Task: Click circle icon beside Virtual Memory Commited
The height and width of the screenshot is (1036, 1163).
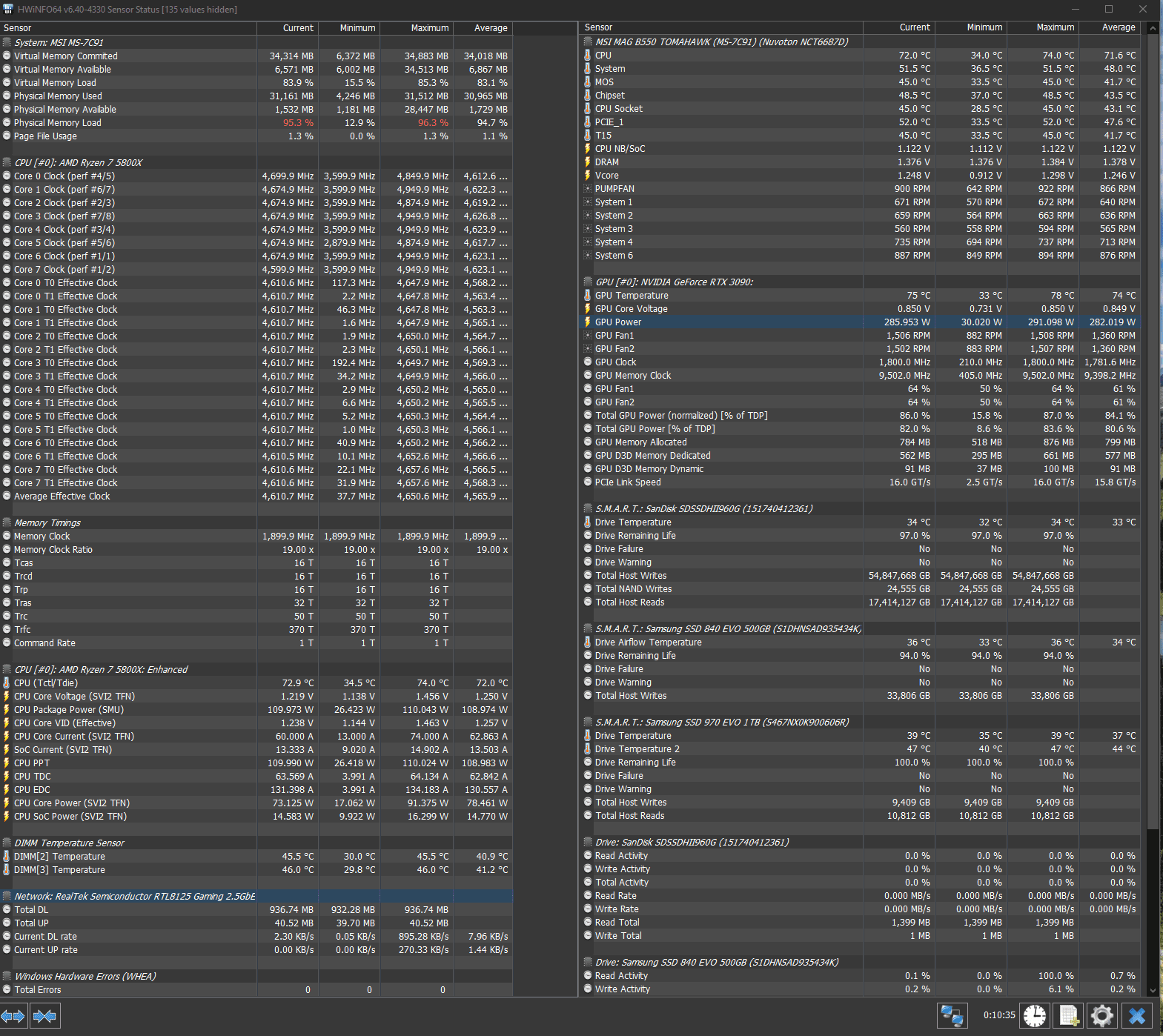Action: coord(7,56)
